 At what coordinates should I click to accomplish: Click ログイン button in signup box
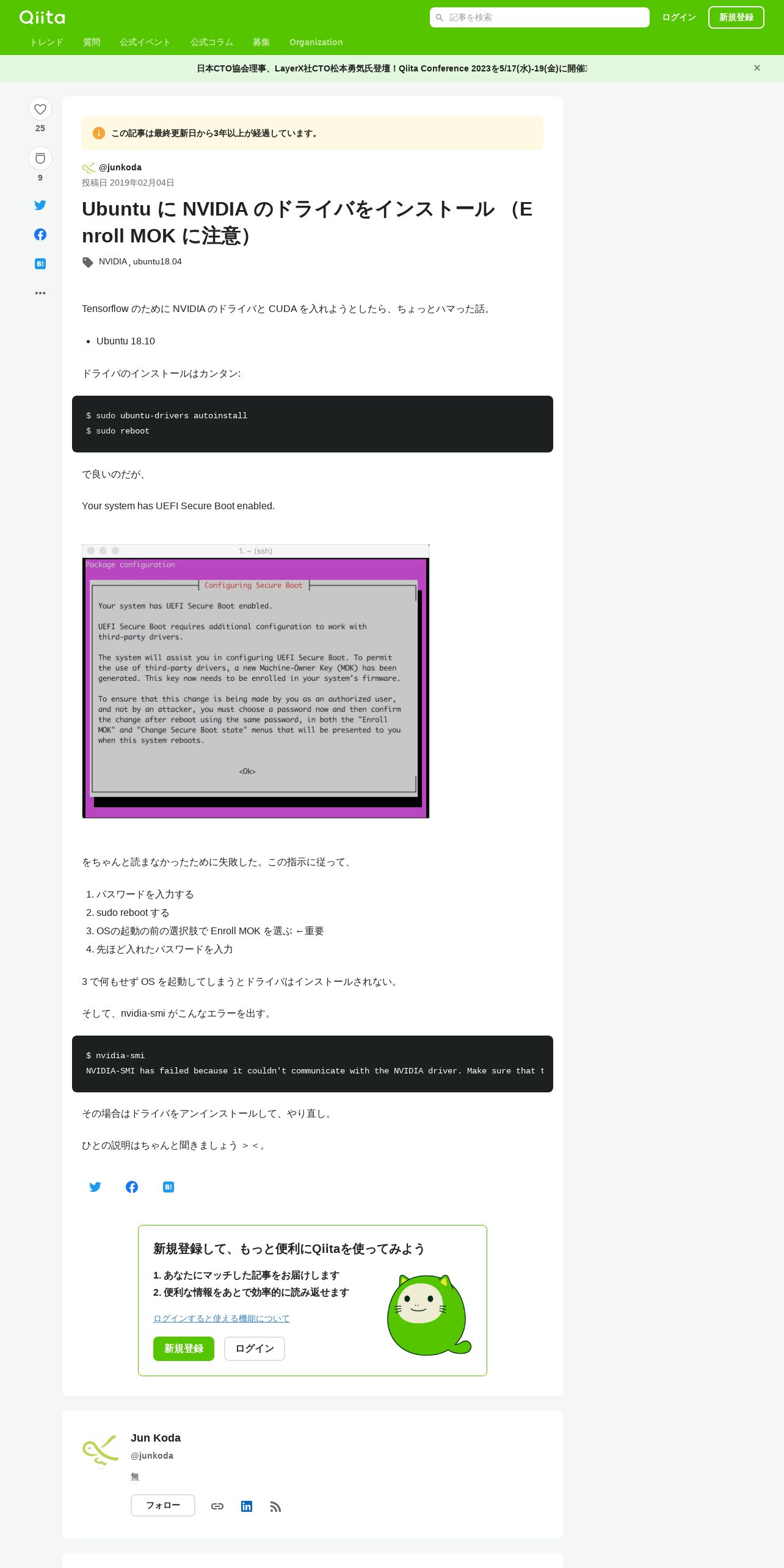click(x=255, y=1348)
